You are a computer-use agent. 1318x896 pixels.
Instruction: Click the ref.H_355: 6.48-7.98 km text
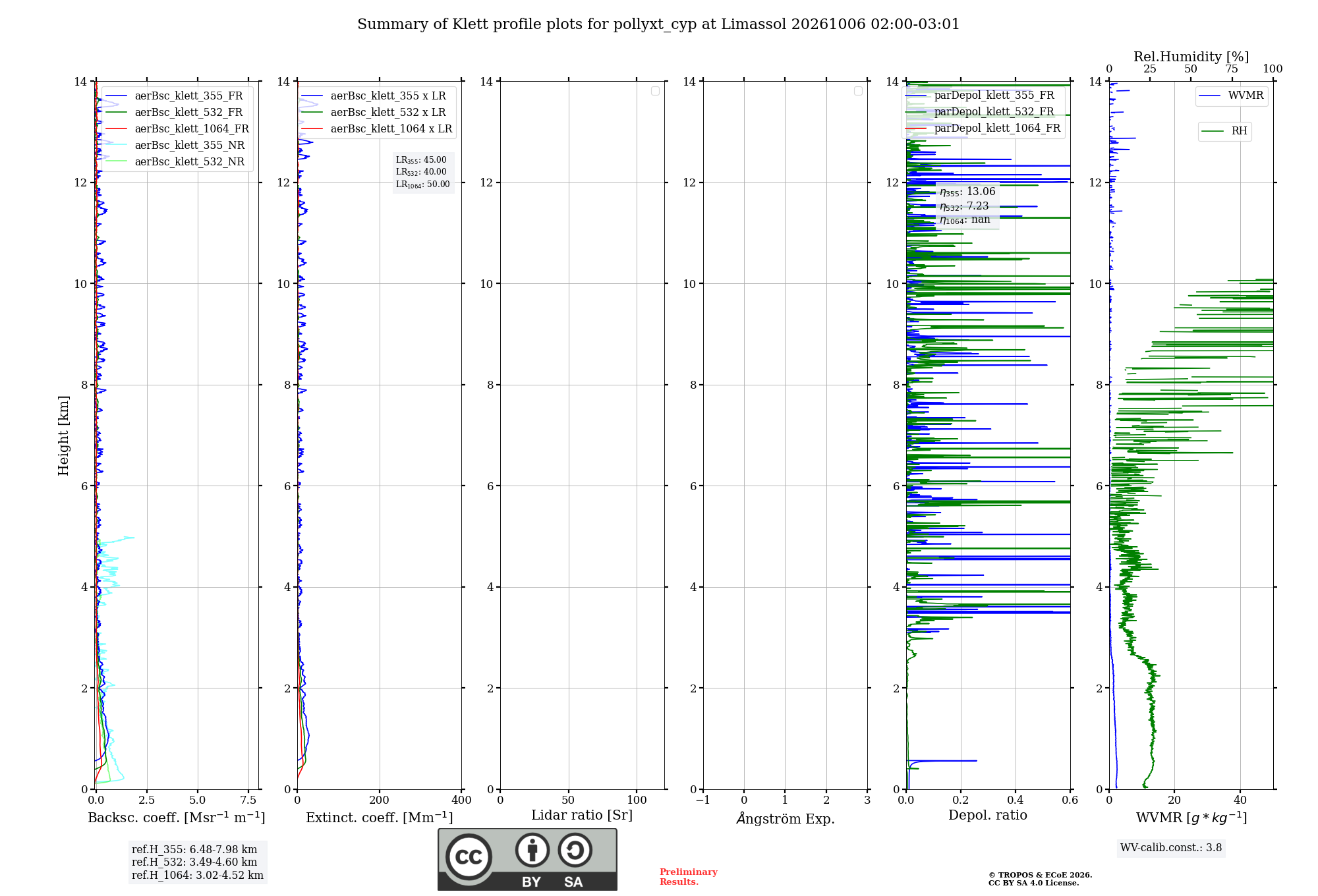[x=194, y=850]
